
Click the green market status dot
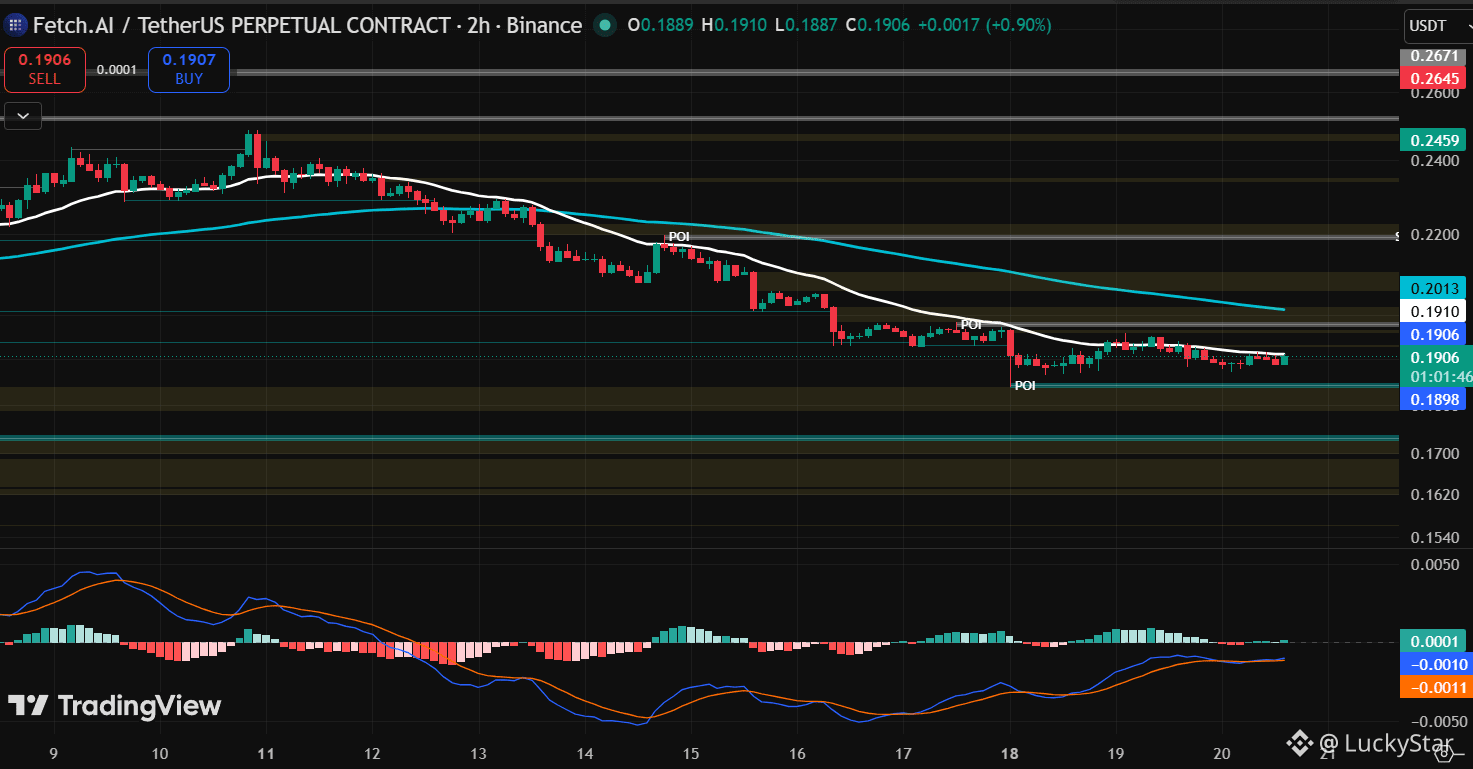coord(605,25)
